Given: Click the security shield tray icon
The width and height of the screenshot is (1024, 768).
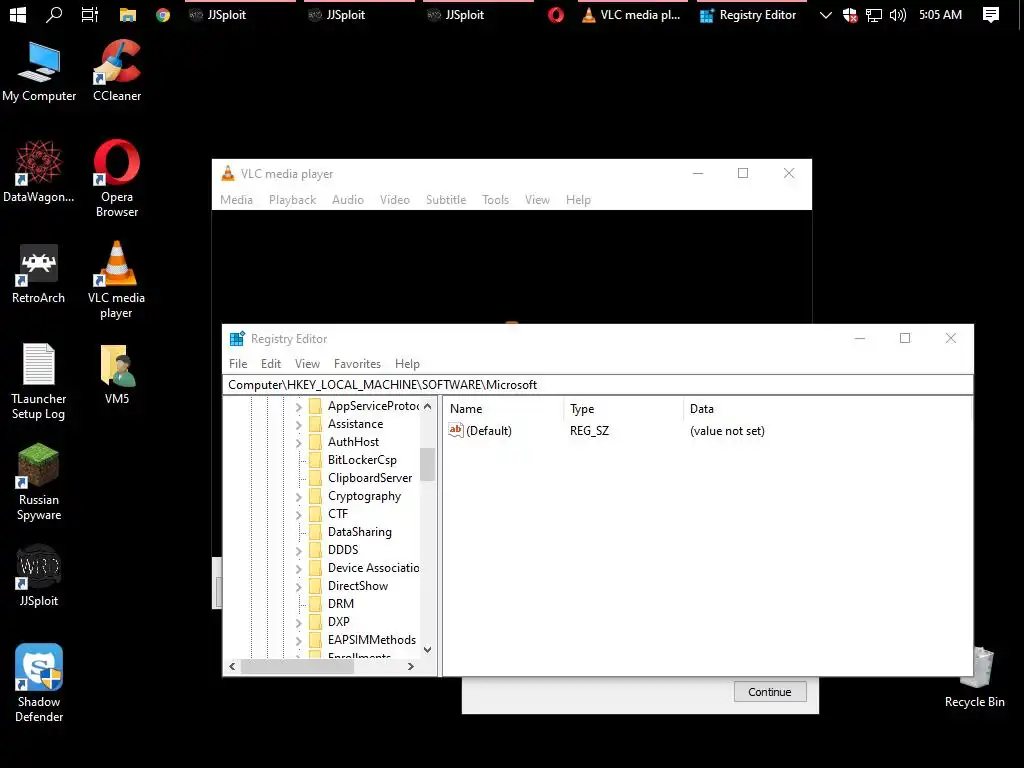Looking at the screenshot, I should 850,15.
